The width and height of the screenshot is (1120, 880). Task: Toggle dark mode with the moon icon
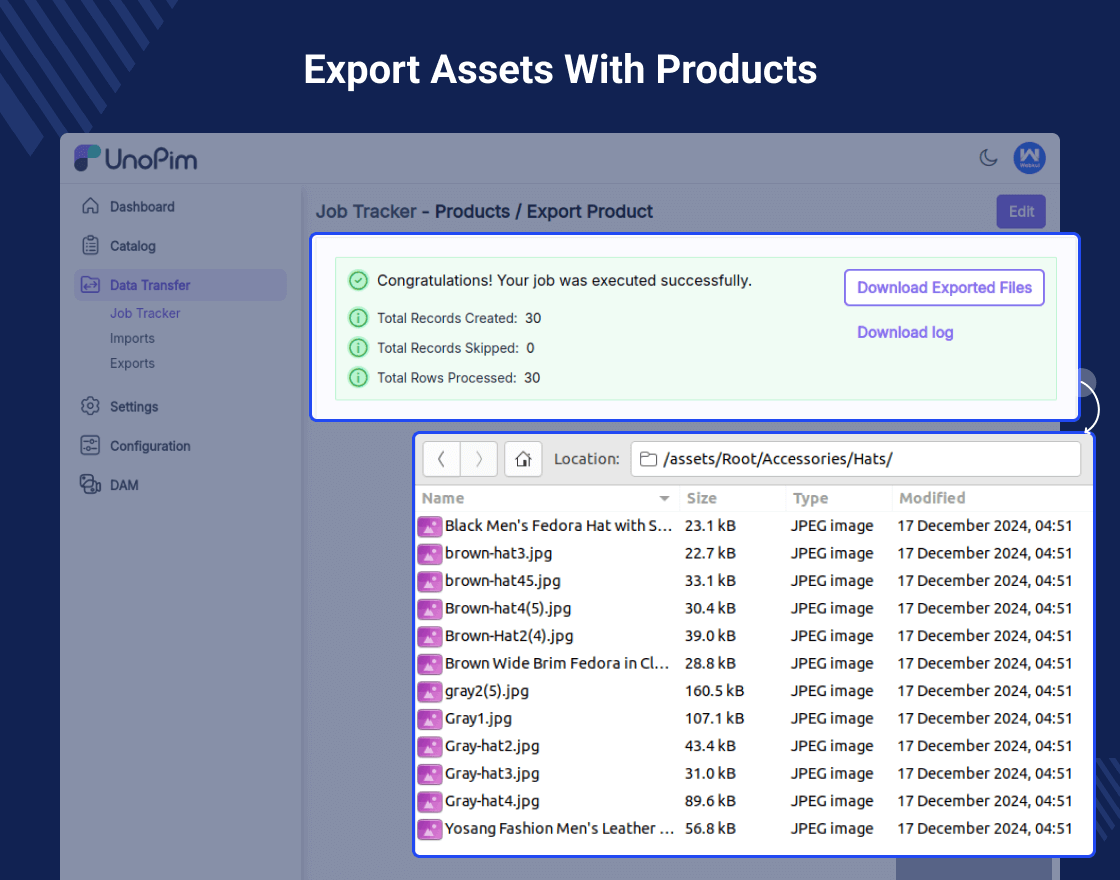click(986, 158)
